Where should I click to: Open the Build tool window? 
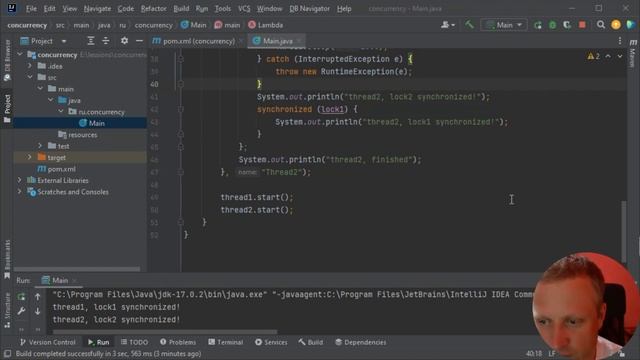311,342
